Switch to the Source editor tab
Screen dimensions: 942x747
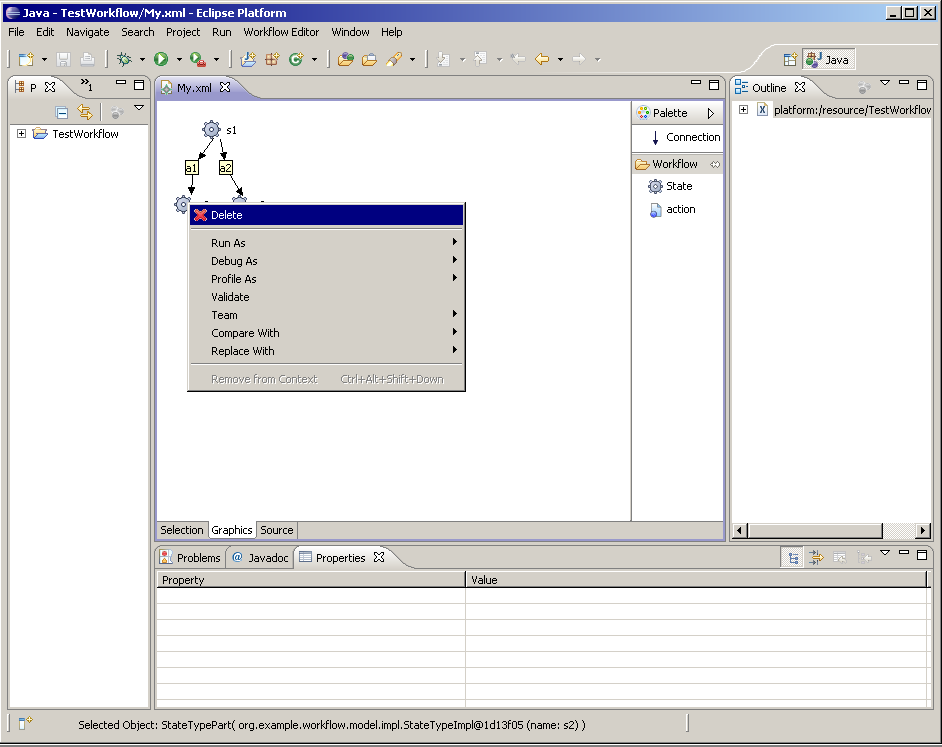click(277, 530)
